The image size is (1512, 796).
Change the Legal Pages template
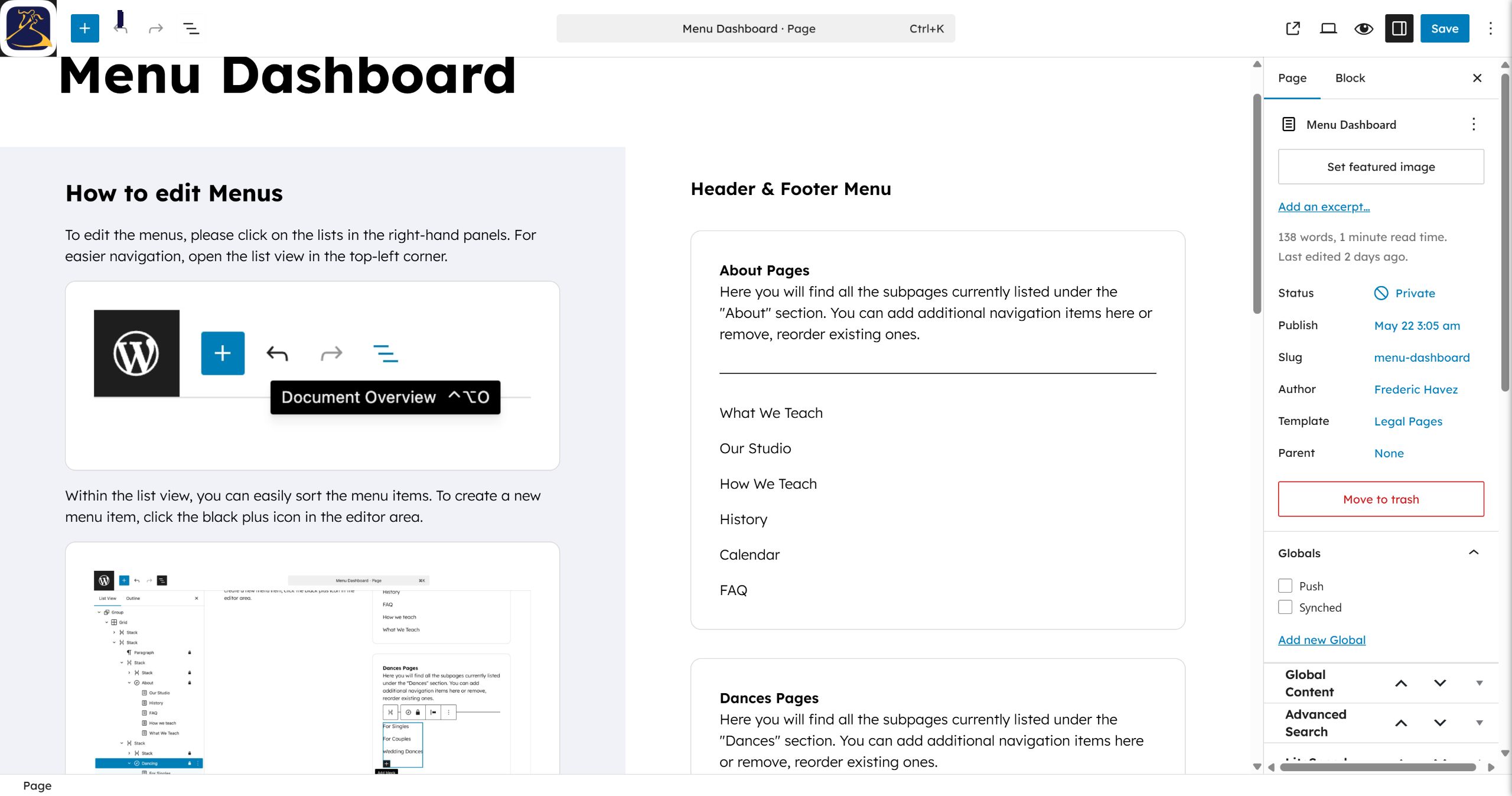1408,421
